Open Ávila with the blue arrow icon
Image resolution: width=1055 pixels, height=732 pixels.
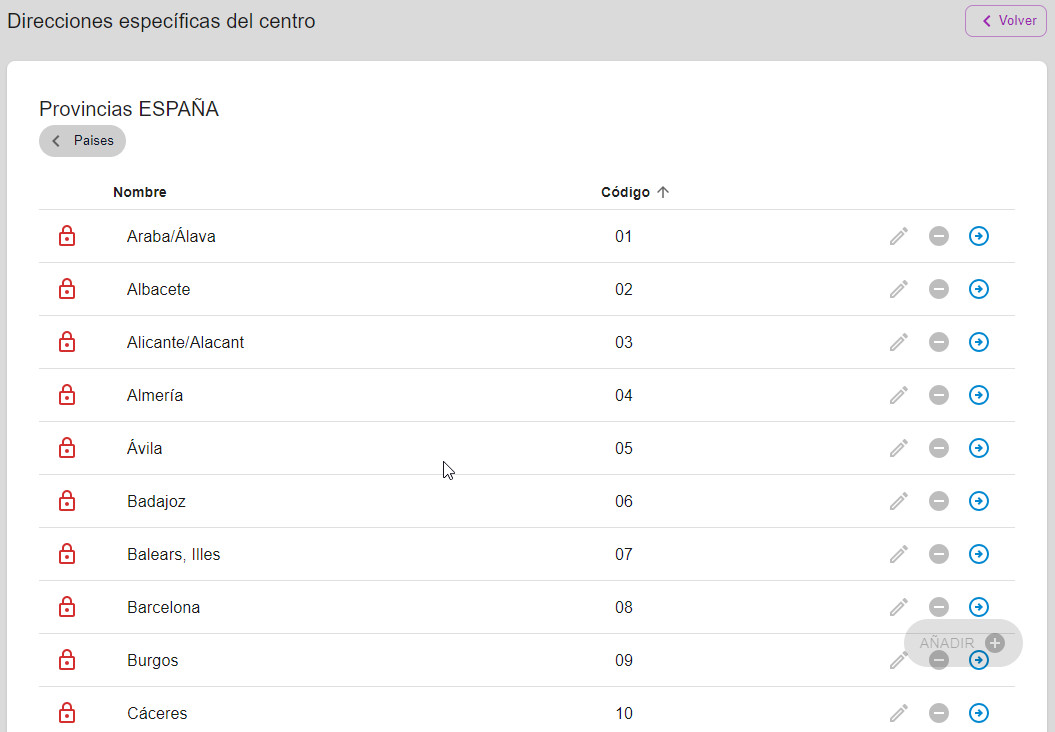[x=979, y=448]
